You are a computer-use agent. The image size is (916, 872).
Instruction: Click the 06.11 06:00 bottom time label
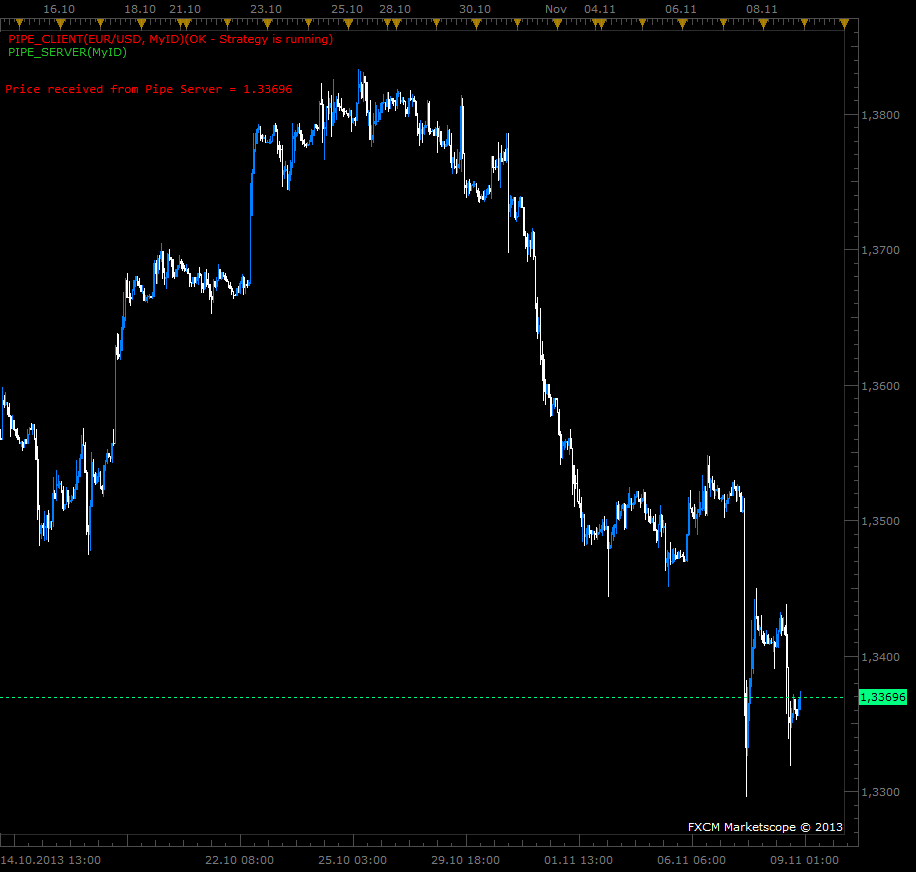(x=692, y=860)
